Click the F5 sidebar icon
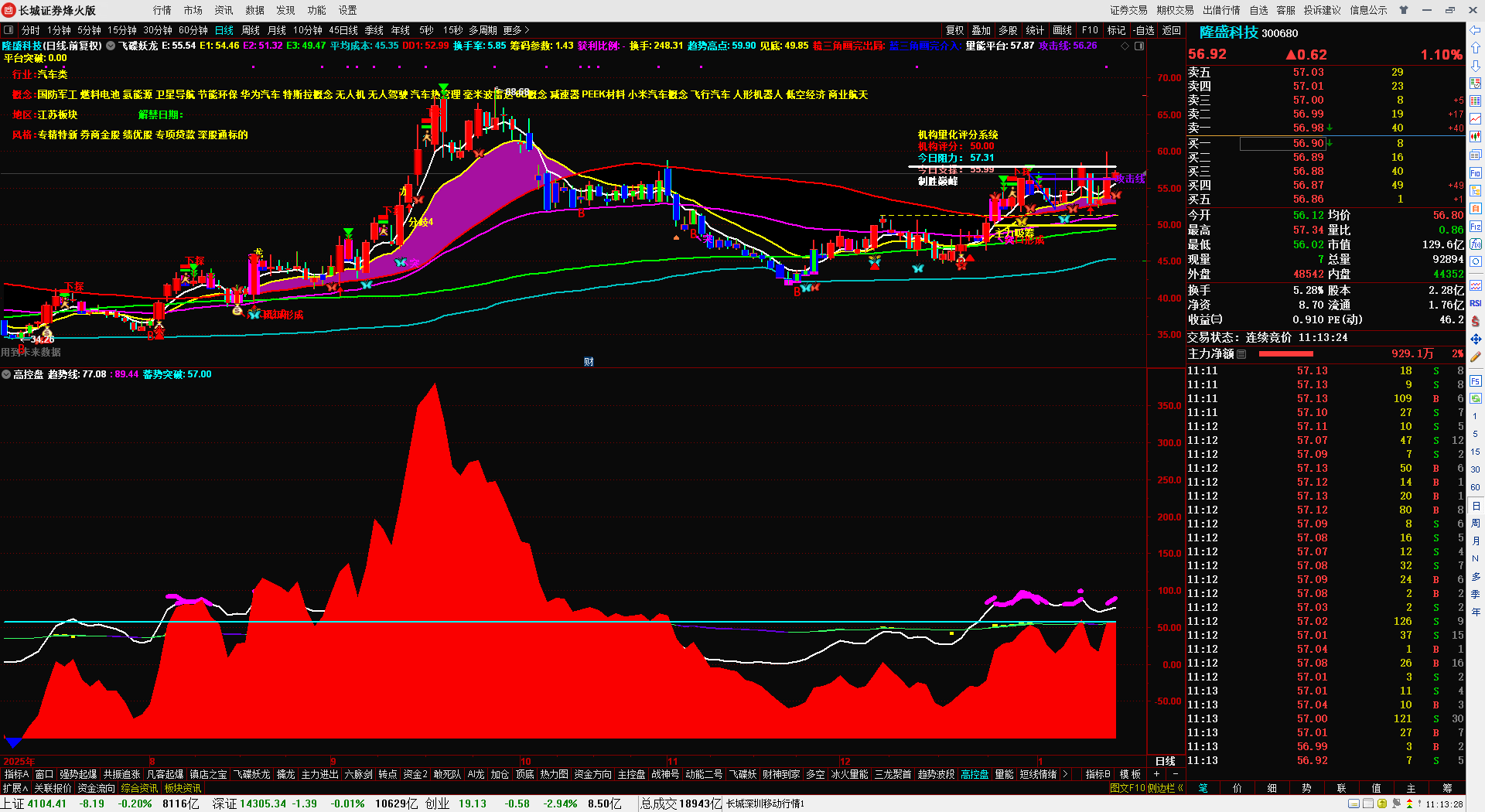 pyautogui.click(x=1475, y=380)
